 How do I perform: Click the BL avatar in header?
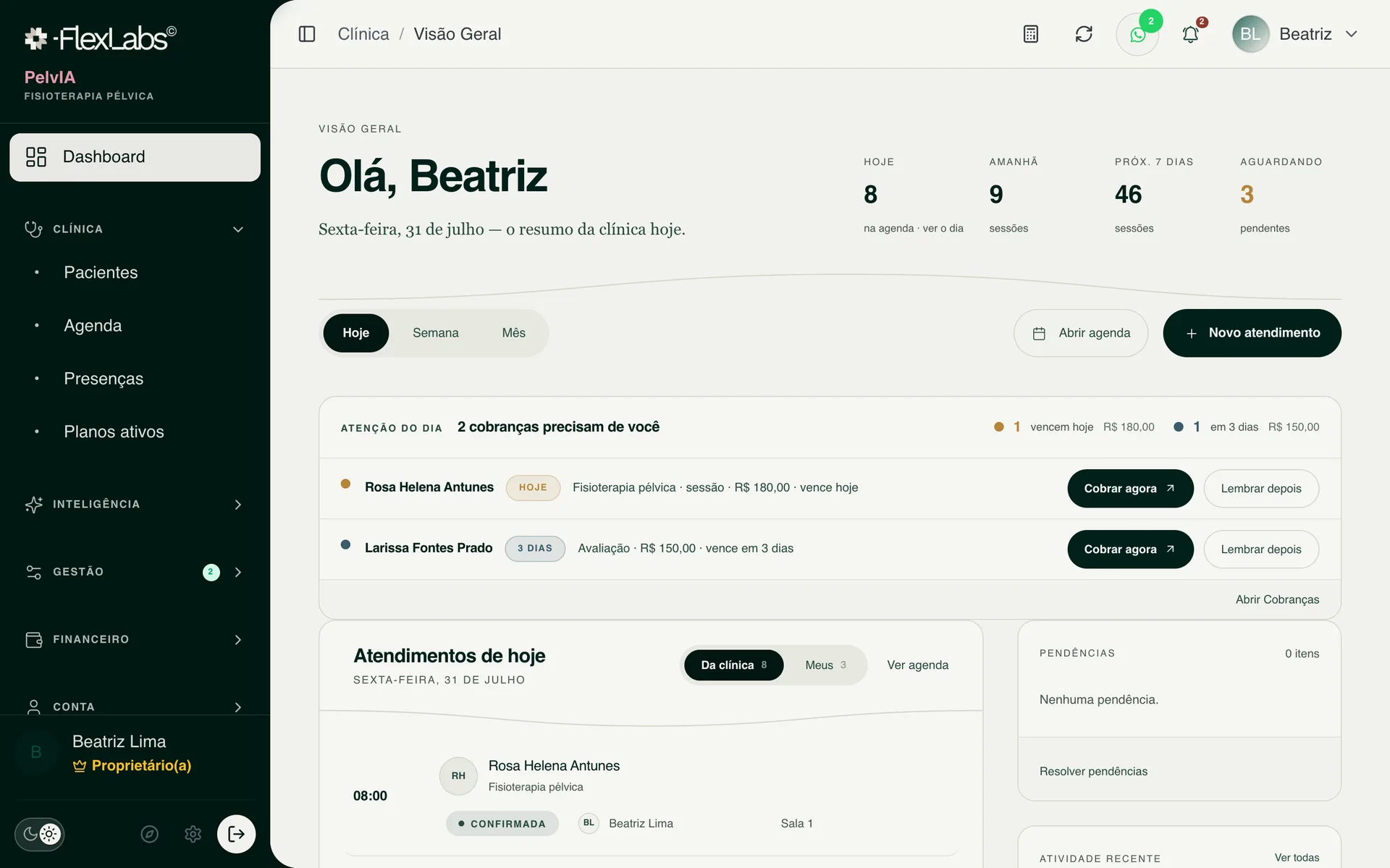click(x=1250, y=34)
